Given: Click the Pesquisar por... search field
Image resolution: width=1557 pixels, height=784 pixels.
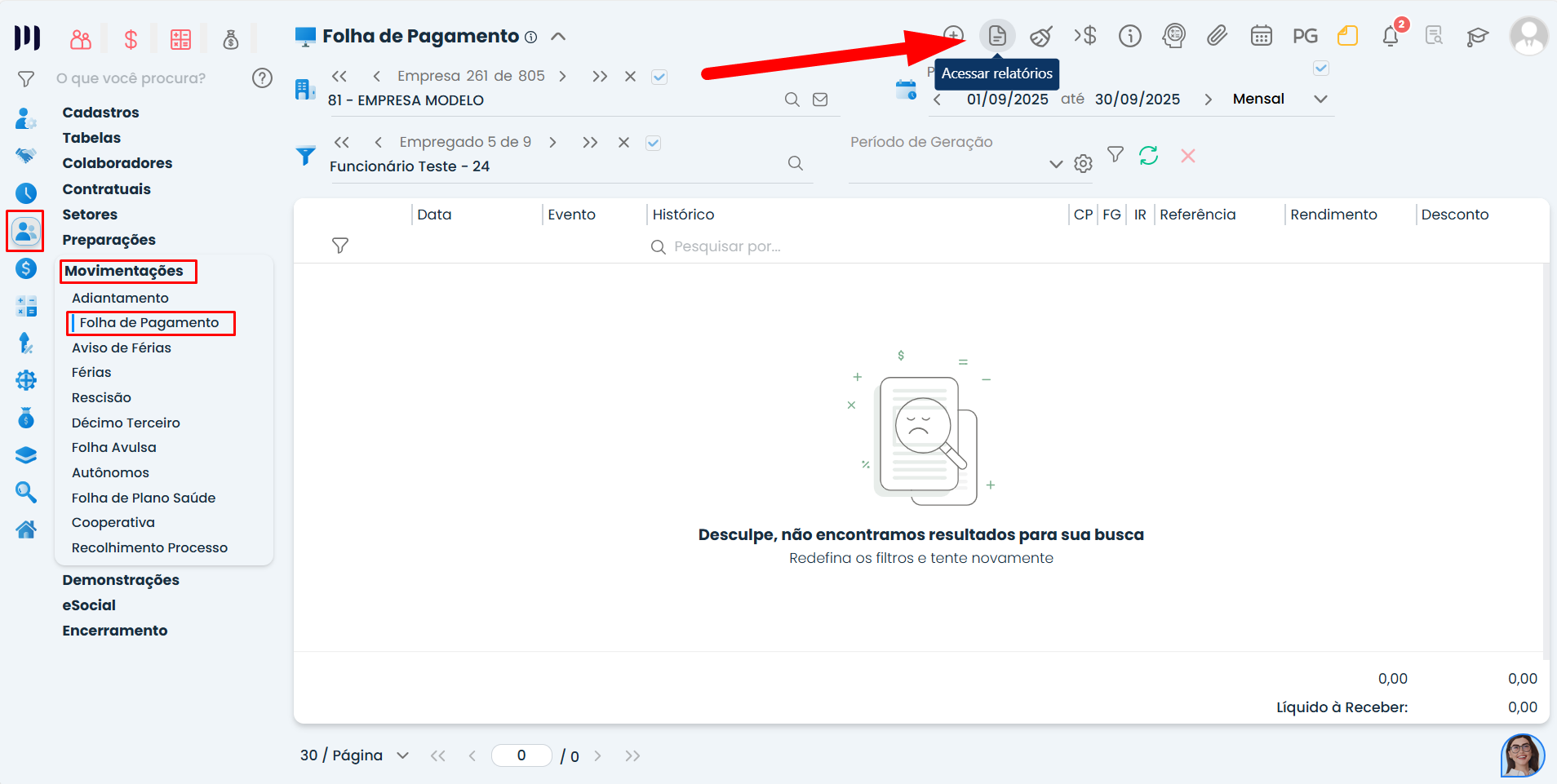Looking at the screenshot, I should (726, 246).
